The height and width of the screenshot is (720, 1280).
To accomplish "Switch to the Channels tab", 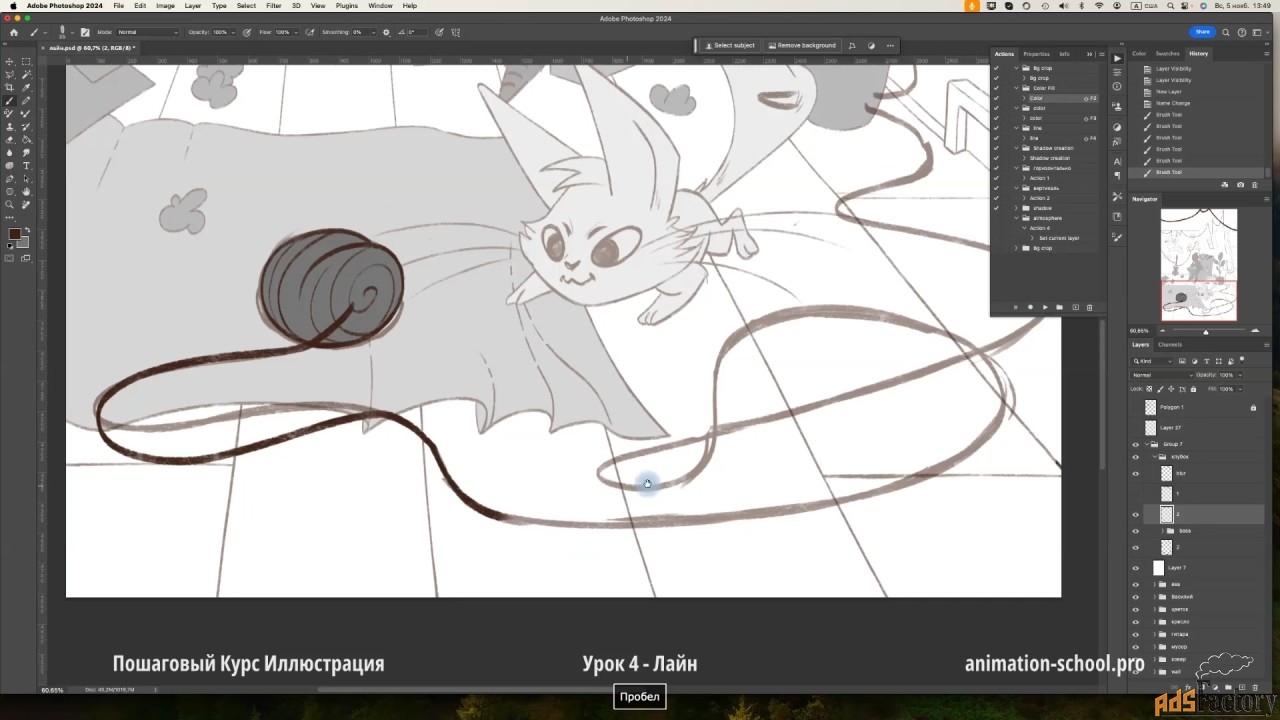I will 1170,344.
